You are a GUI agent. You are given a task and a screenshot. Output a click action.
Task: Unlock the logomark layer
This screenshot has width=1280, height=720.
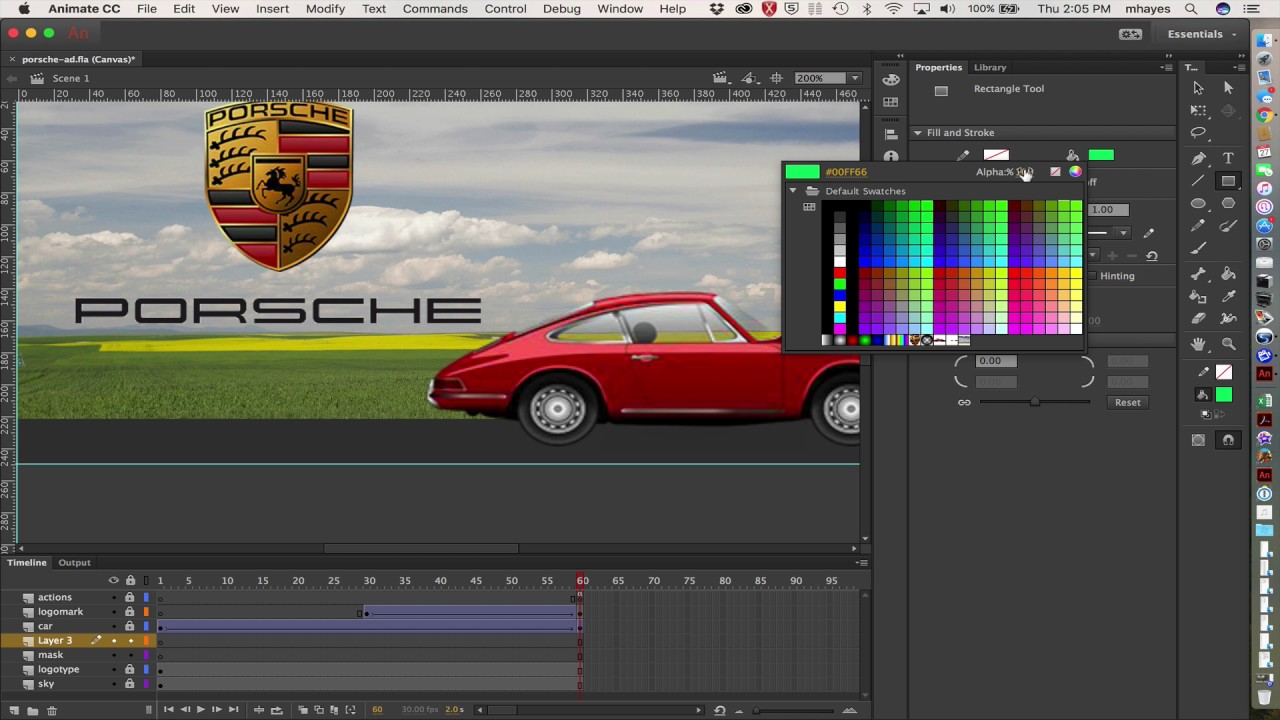(129, 612)
